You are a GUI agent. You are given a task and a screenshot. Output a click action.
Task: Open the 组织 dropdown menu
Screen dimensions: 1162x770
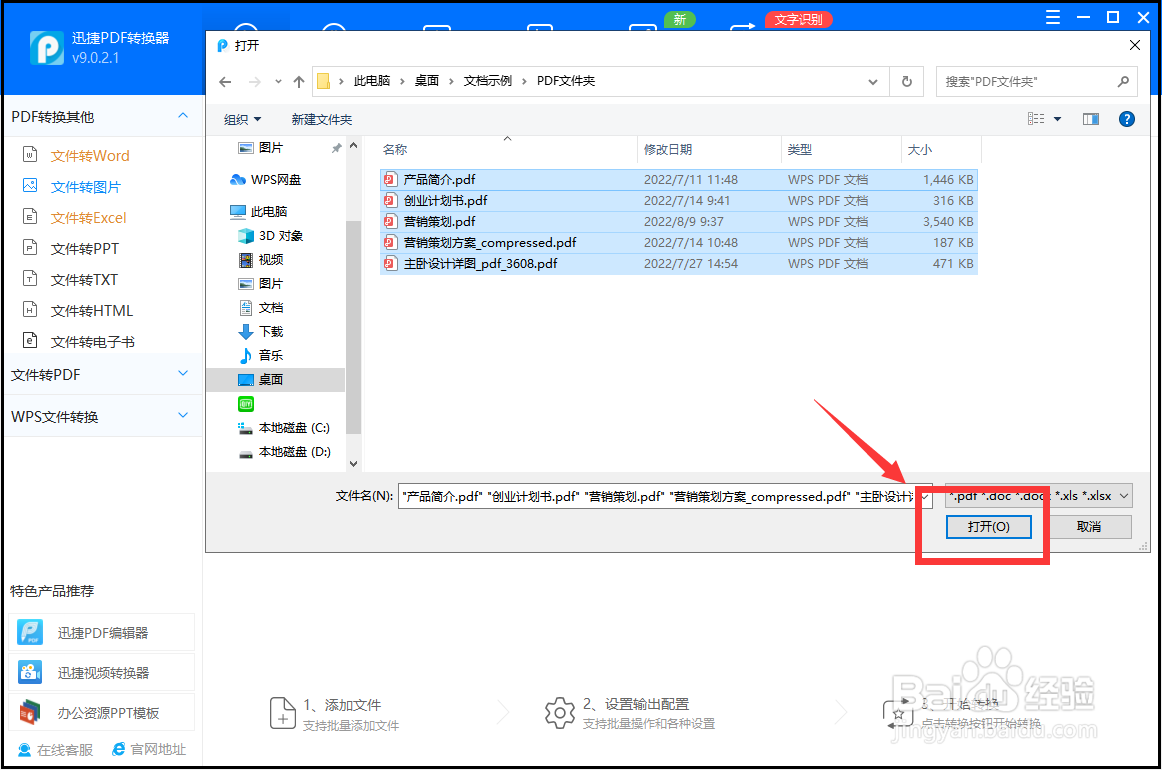point(242,119)
